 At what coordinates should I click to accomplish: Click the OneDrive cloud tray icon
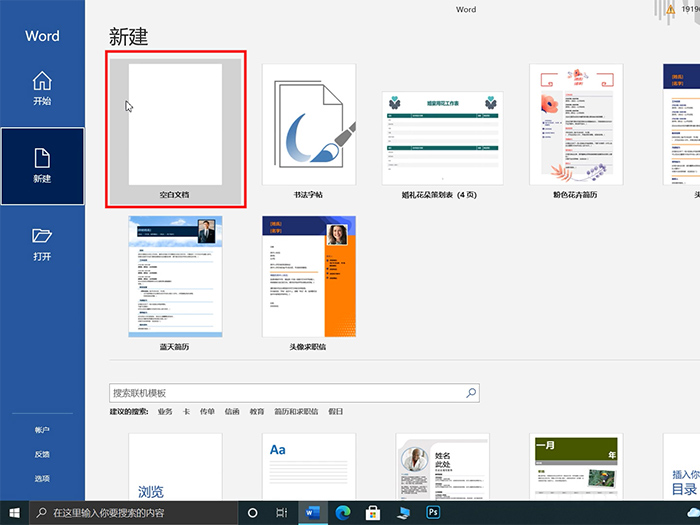694,512
